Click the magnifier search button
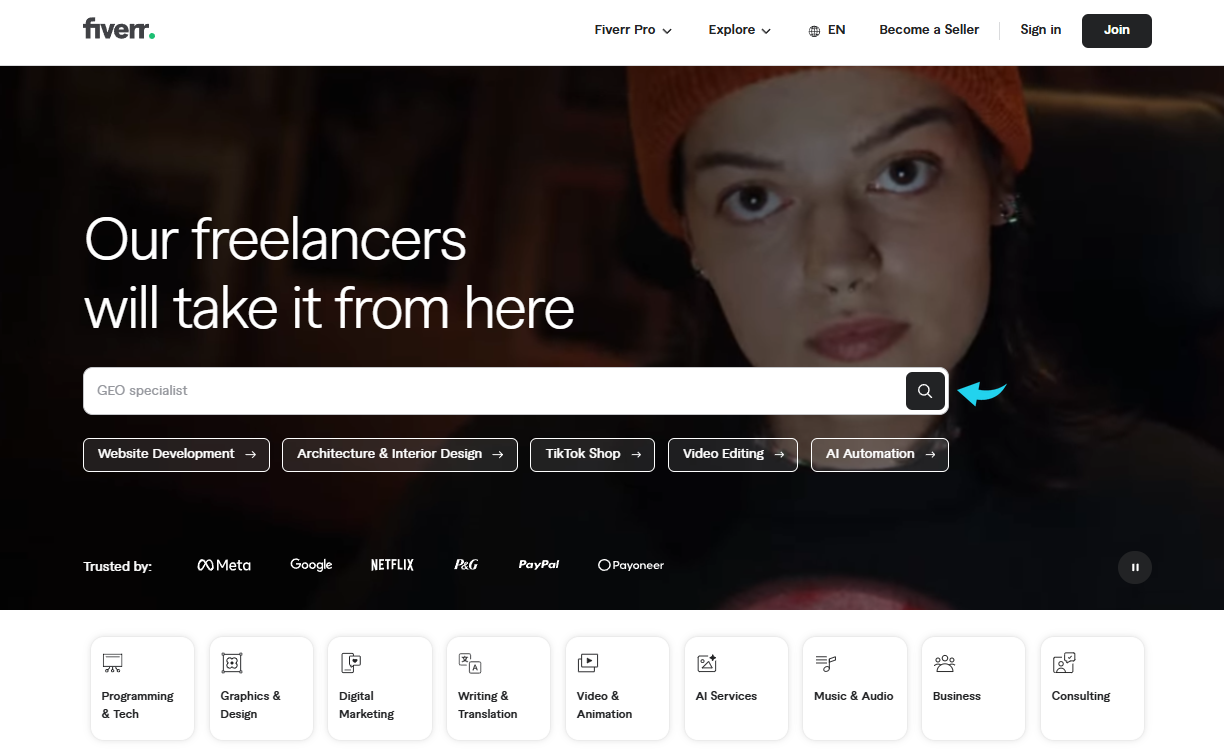 [925, 391]
